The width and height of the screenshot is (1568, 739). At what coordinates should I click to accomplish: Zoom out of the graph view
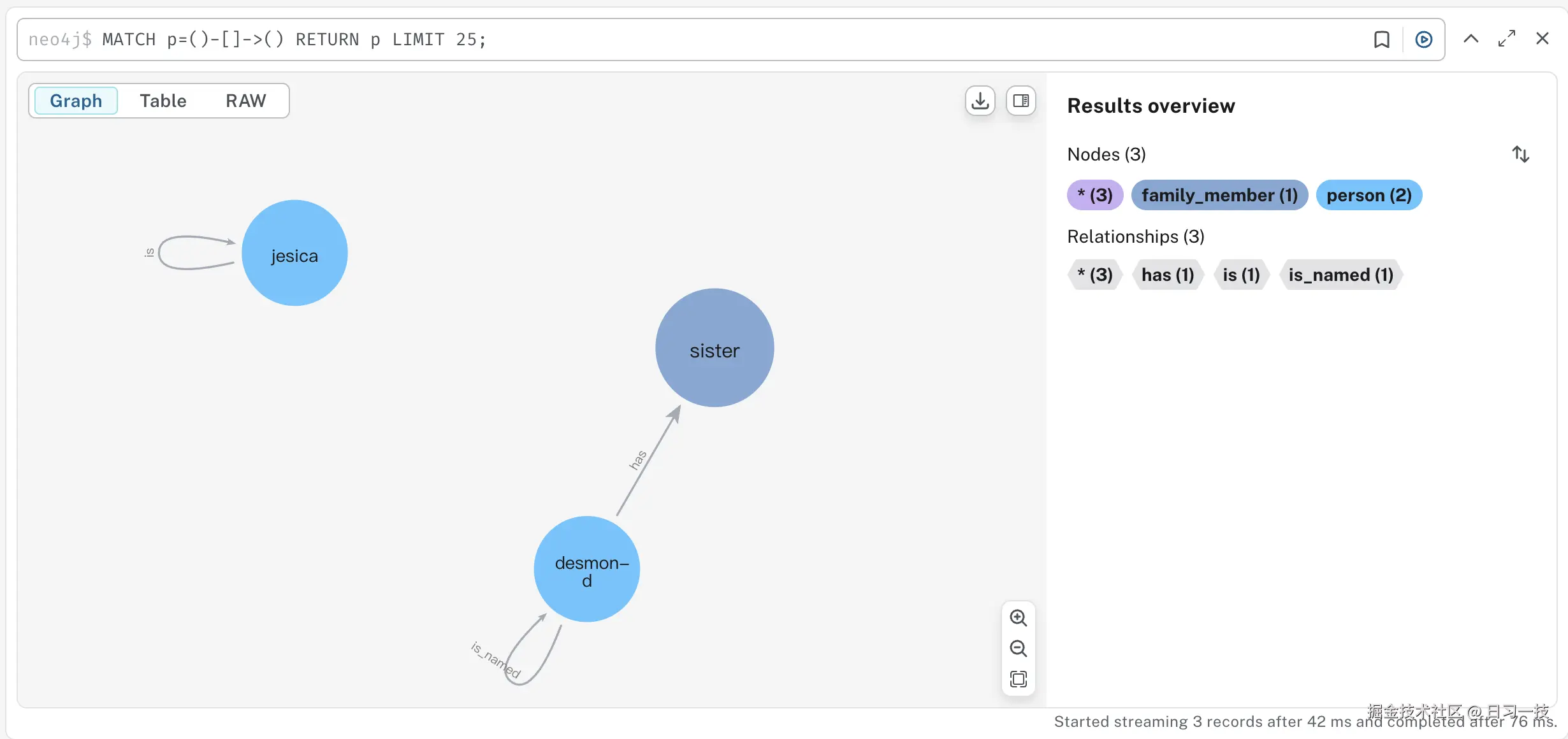1019,649
